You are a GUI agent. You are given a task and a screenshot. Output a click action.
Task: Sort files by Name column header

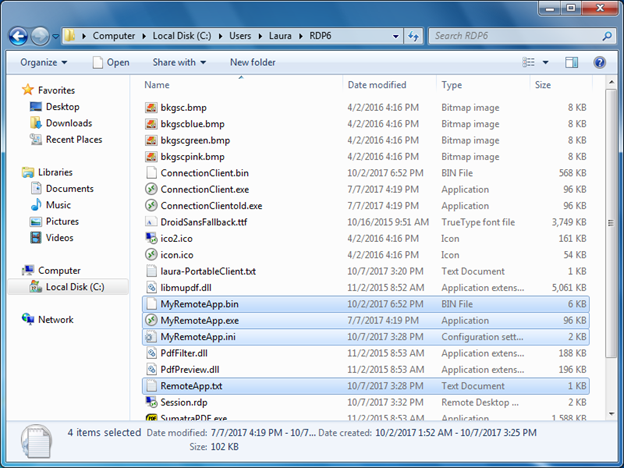coord(157,85)
